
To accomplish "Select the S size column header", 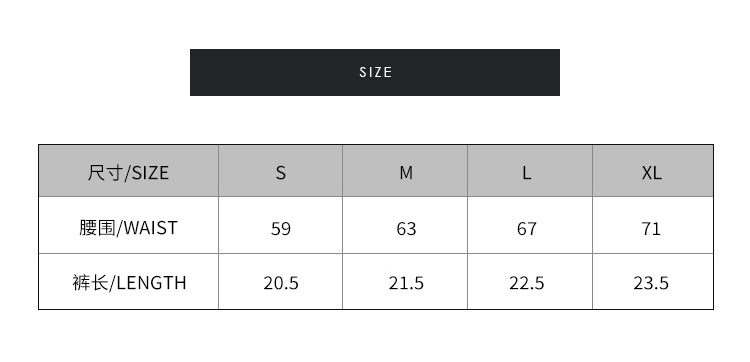I will tap(281, 171).
